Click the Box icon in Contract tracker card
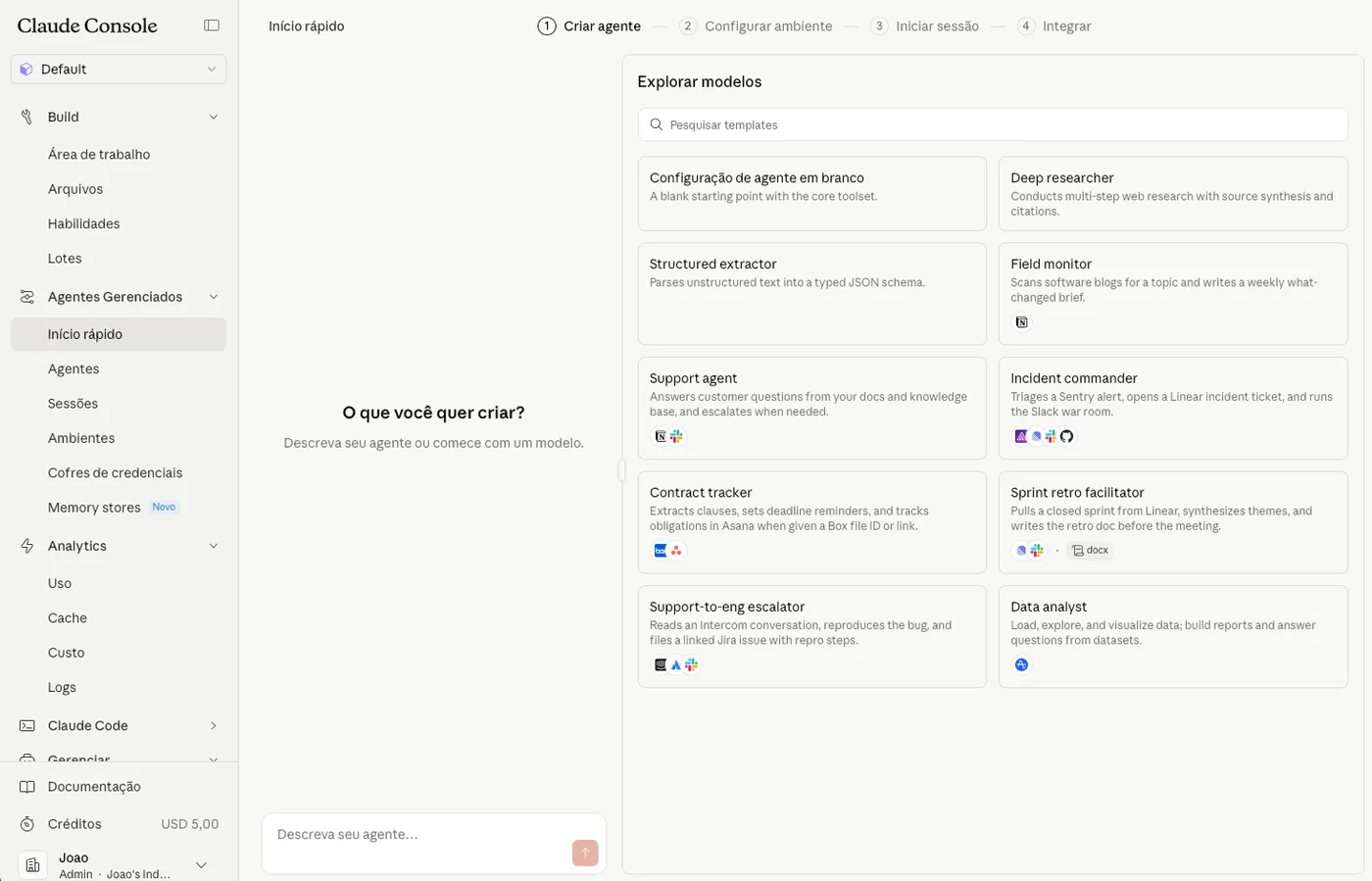The width and height of the screenshot is (1372, 881). pos(661,551)
